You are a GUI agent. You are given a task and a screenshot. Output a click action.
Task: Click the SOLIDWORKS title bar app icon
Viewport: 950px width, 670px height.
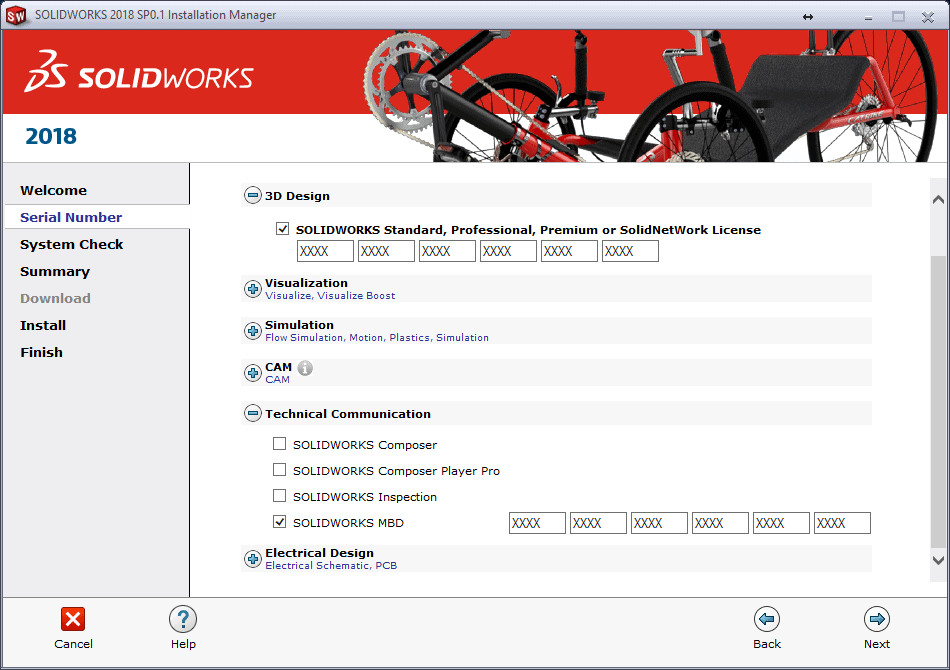[17, 15]
